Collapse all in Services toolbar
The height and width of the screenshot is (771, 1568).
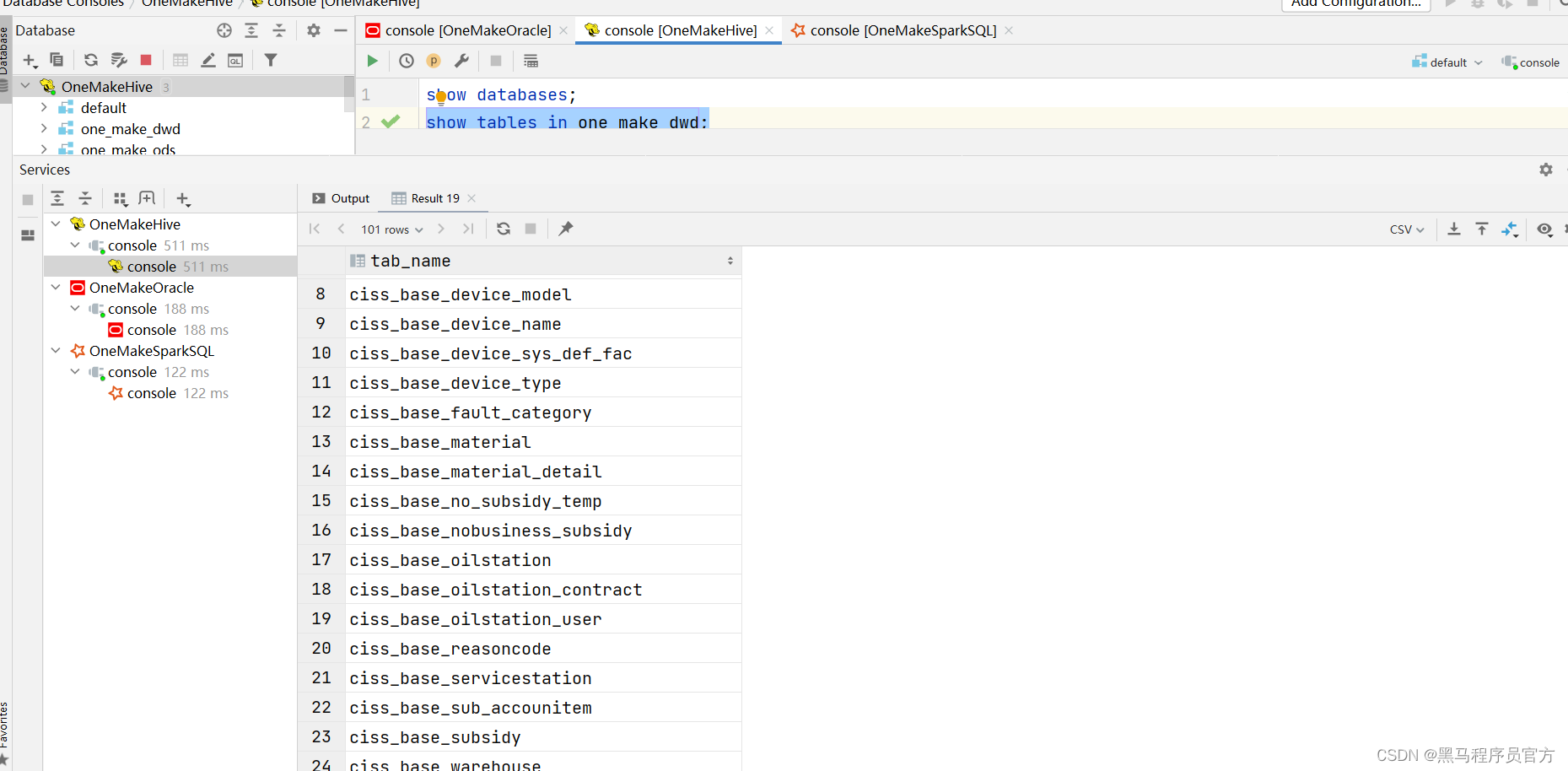pyautogui.click(x=85, y=198)
